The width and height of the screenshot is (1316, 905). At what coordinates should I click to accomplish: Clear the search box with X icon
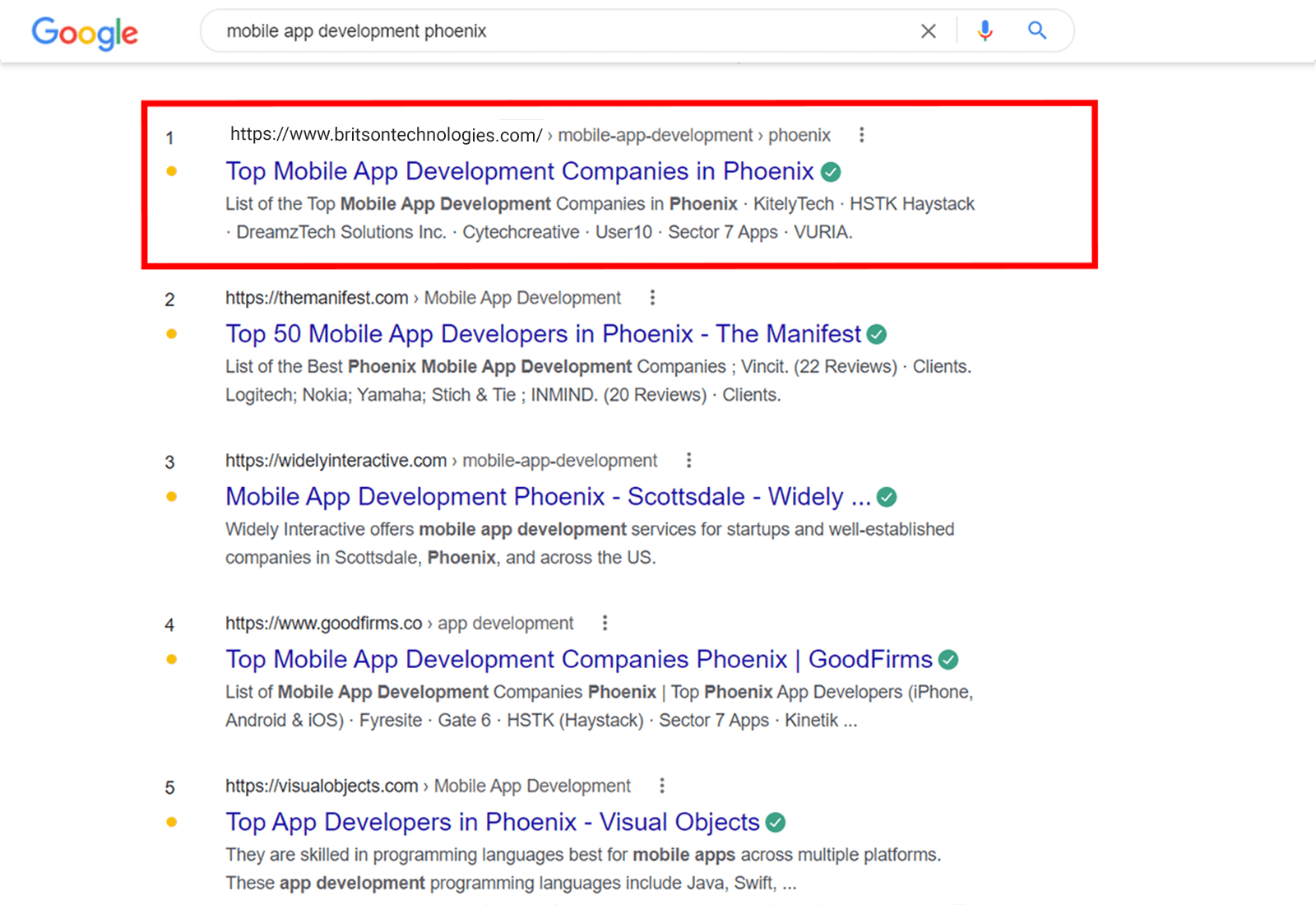pos(928,31)
